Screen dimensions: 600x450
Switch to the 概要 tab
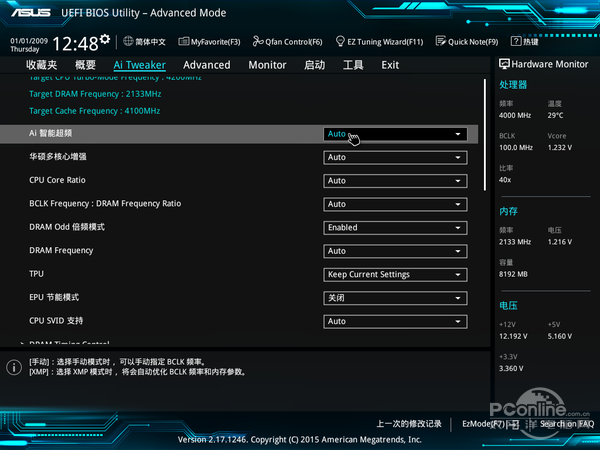click(x=85, y=65)
